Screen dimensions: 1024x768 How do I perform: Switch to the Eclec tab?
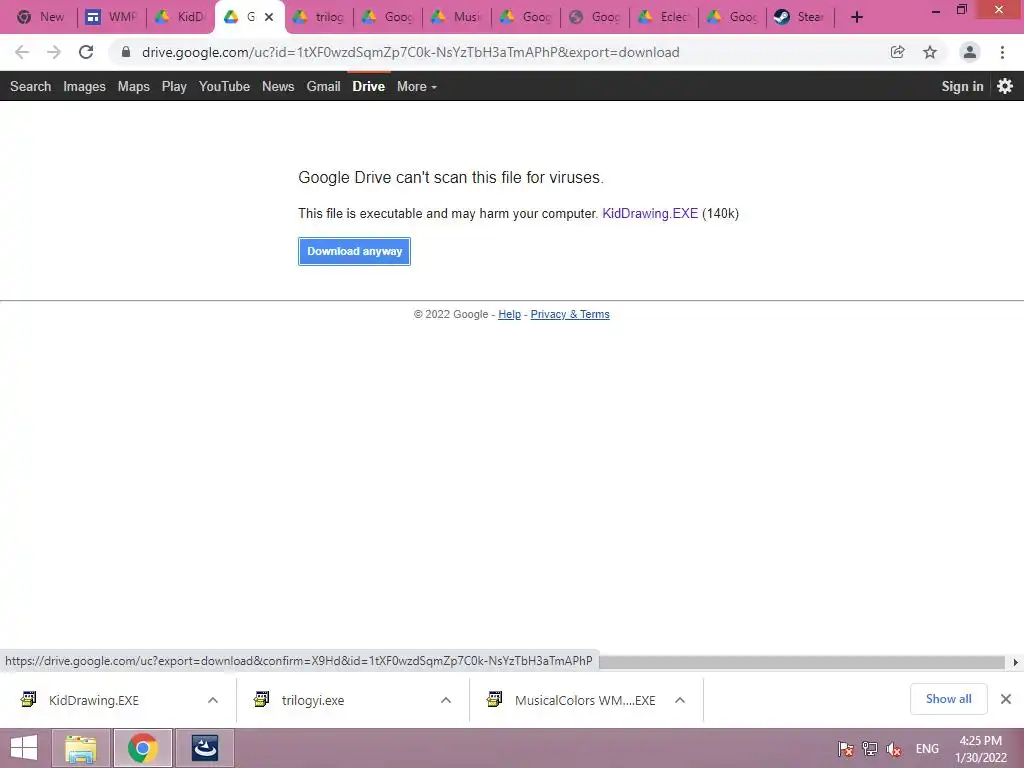(x=664, y=17)
